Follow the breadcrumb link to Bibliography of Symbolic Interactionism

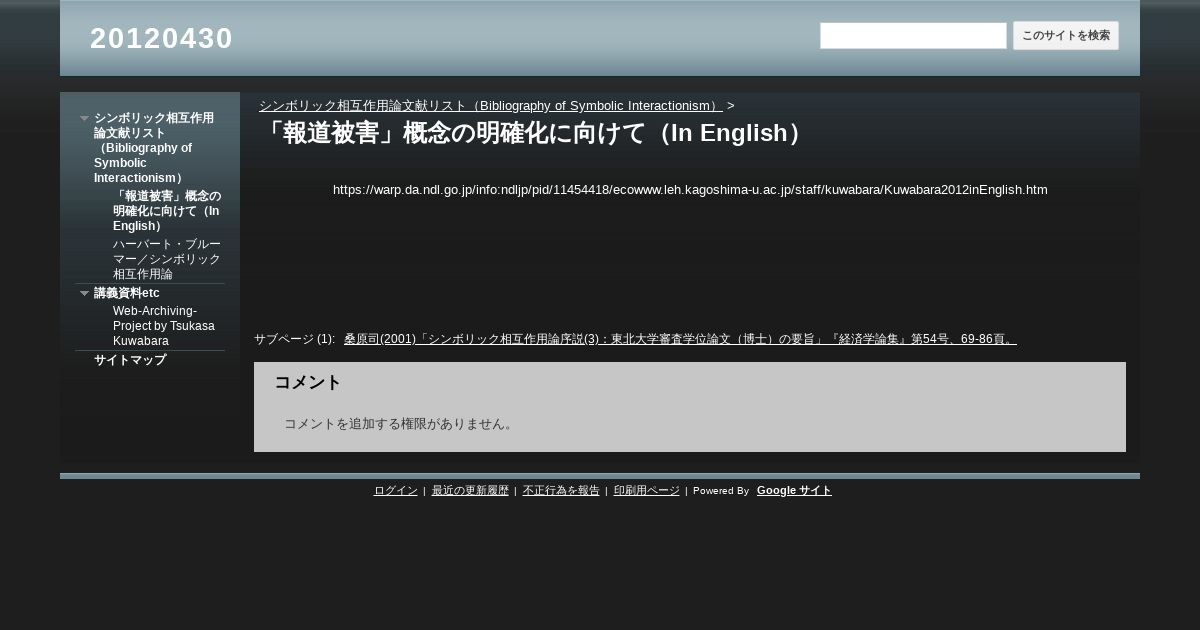(x=491, y=105)
